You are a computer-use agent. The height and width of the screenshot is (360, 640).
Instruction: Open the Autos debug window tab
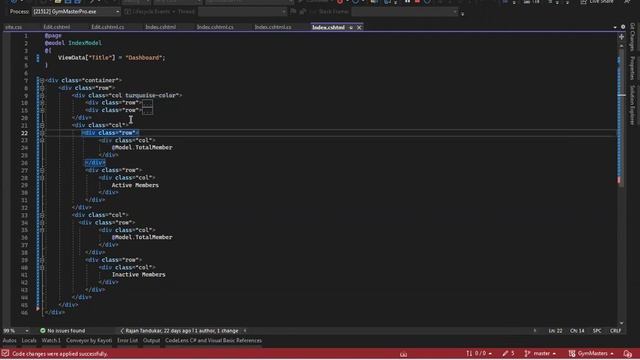(9, 340)
